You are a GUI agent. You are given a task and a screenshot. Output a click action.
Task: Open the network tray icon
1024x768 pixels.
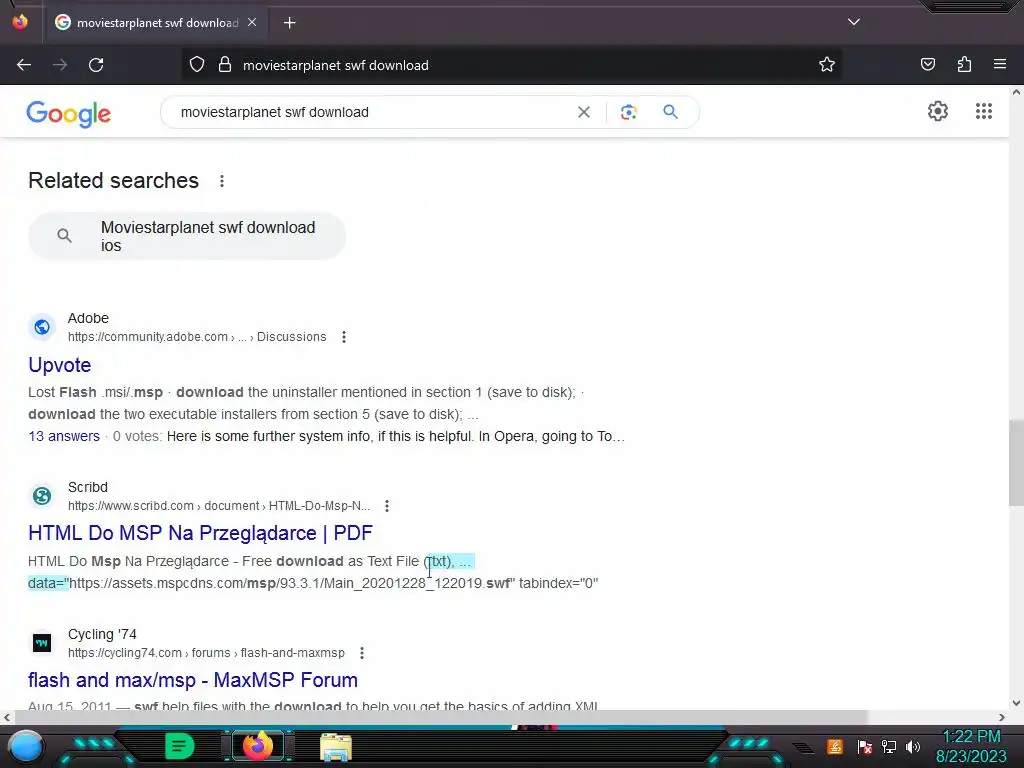coord(889,746)
